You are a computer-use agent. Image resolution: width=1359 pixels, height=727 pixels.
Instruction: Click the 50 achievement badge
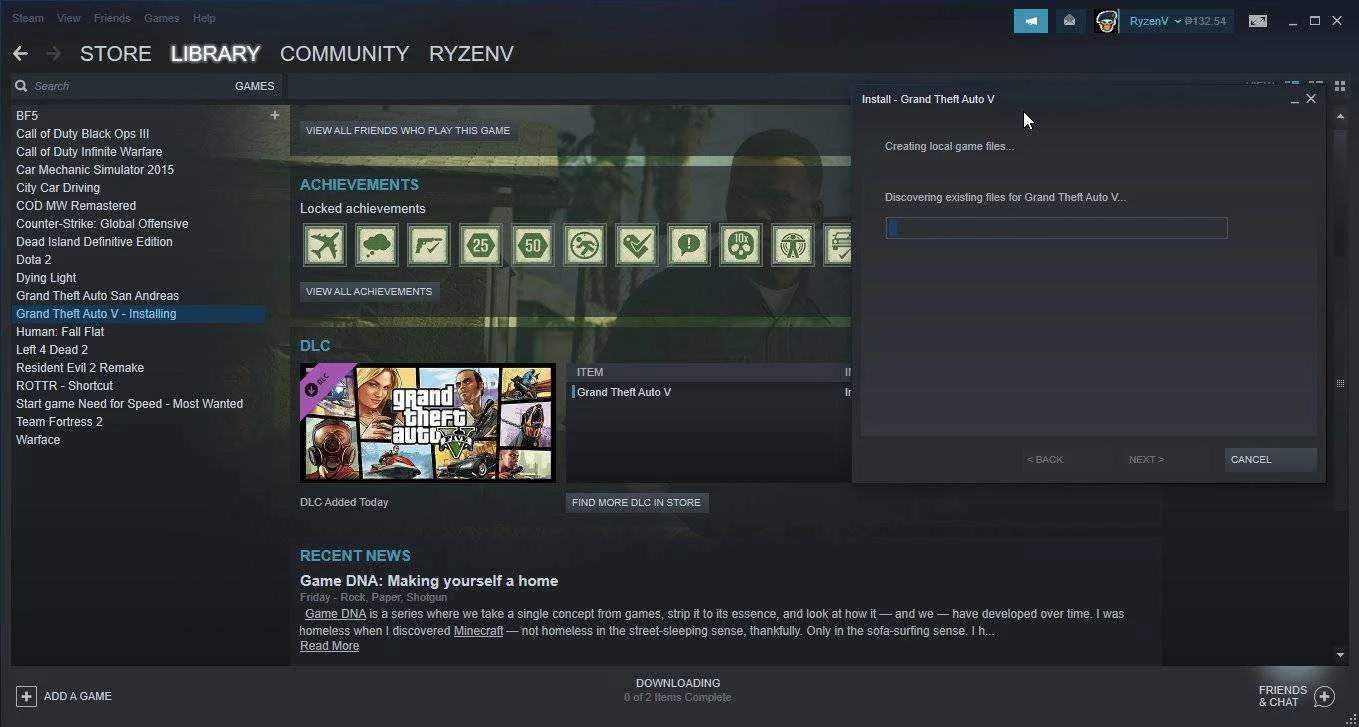[x=532, y=245]
